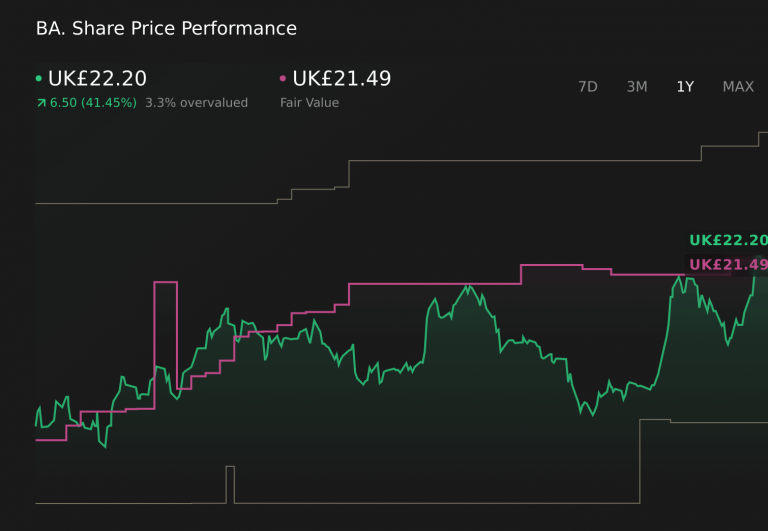Click the UK£21.49 fair value heading
The image size is (768, 531).
pos(341,79)
